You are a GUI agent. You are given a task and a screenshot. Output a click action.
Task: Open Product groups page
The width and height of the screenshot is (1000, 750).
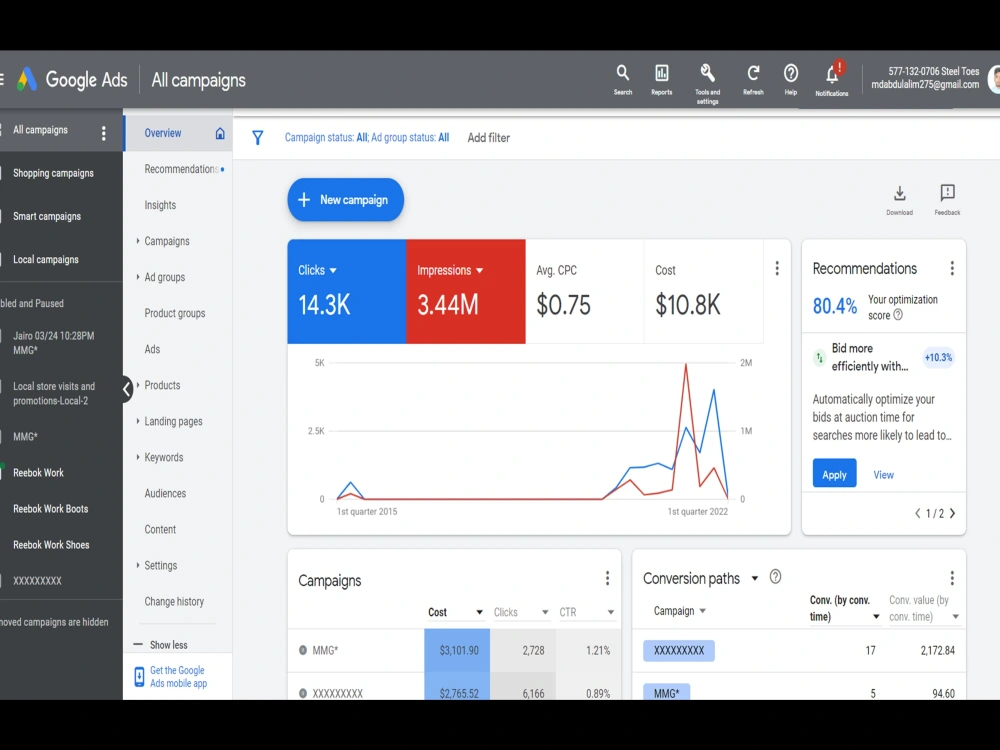(175, 313)
